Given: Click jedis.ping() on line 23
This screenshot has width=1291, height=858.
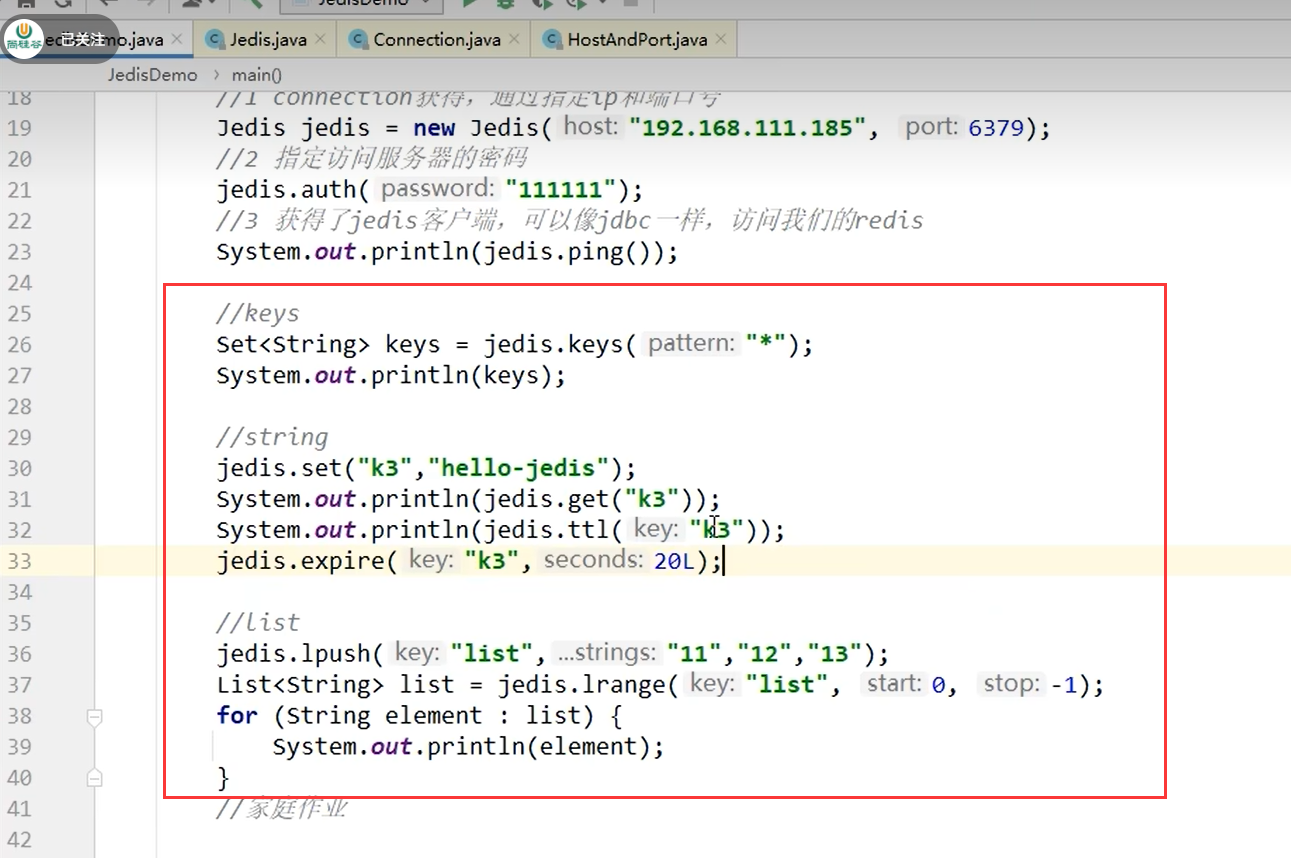Looking at the screenshot, I should [567, 252].
